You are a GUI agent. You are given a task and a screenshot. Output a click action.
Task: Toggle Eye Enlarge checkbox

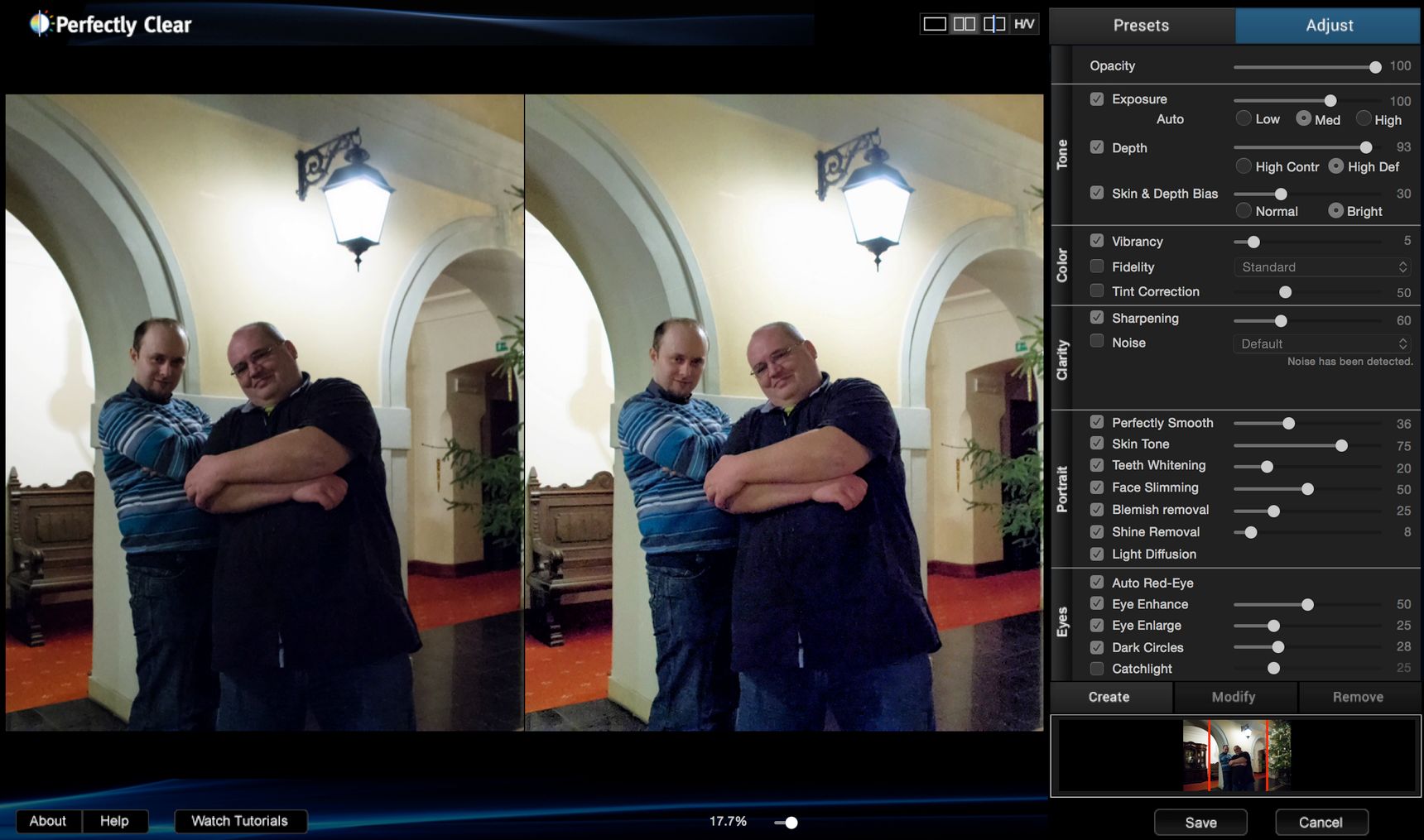click(1097, 625)
